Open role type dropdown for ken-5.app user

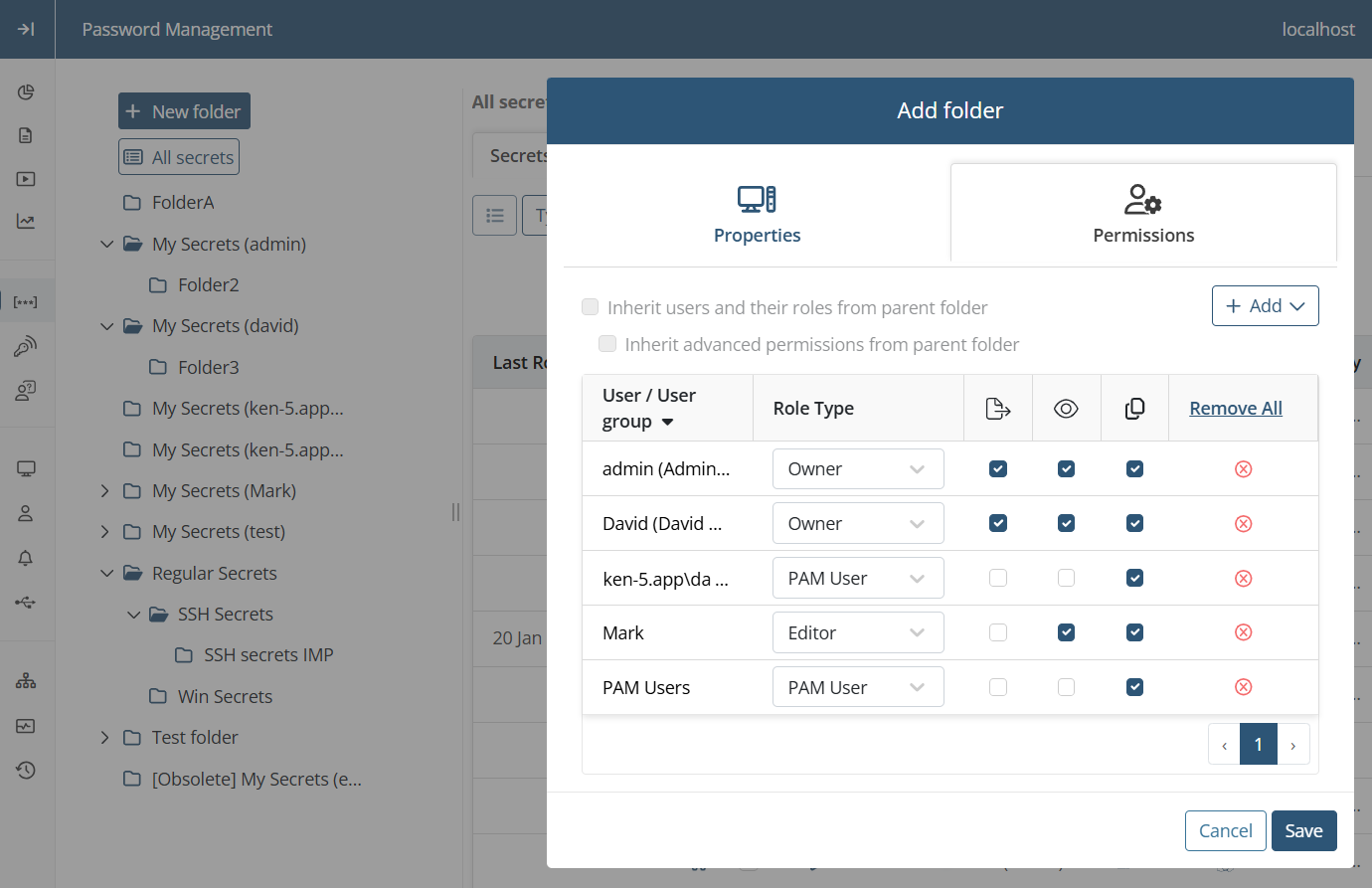pyautogui.click(x=858, y=578)
